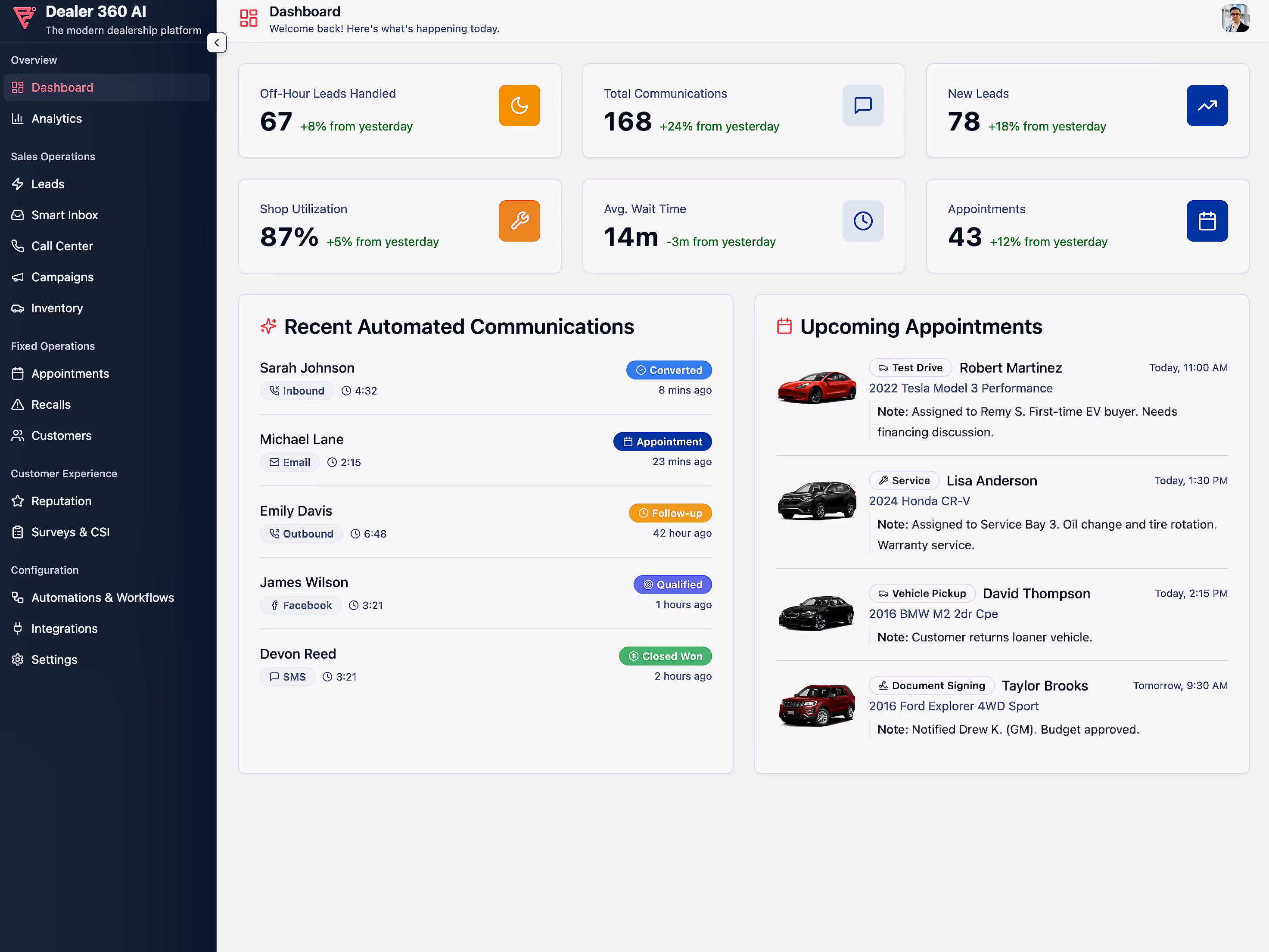This screenshot has width=1269, height=952.
Task: Click the blue trending arrow New Leads icon
Action: (x=1207, y=106)
